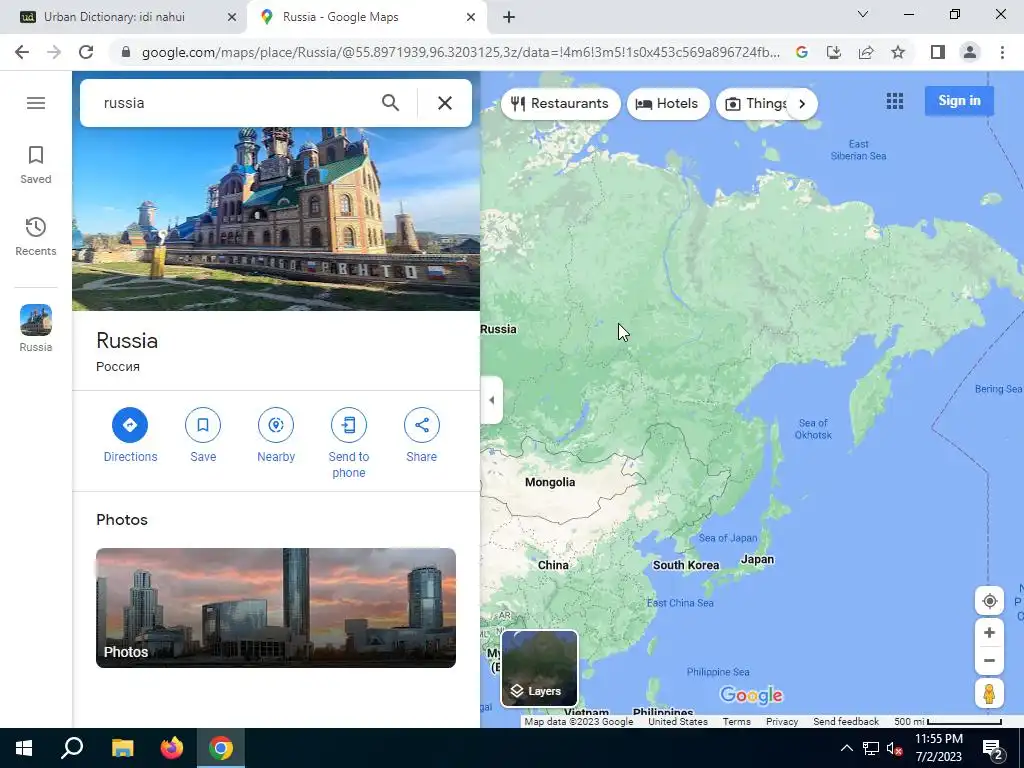The image size is (1024, 768).
Task: Open the Terms link
Action: point(737,722)
